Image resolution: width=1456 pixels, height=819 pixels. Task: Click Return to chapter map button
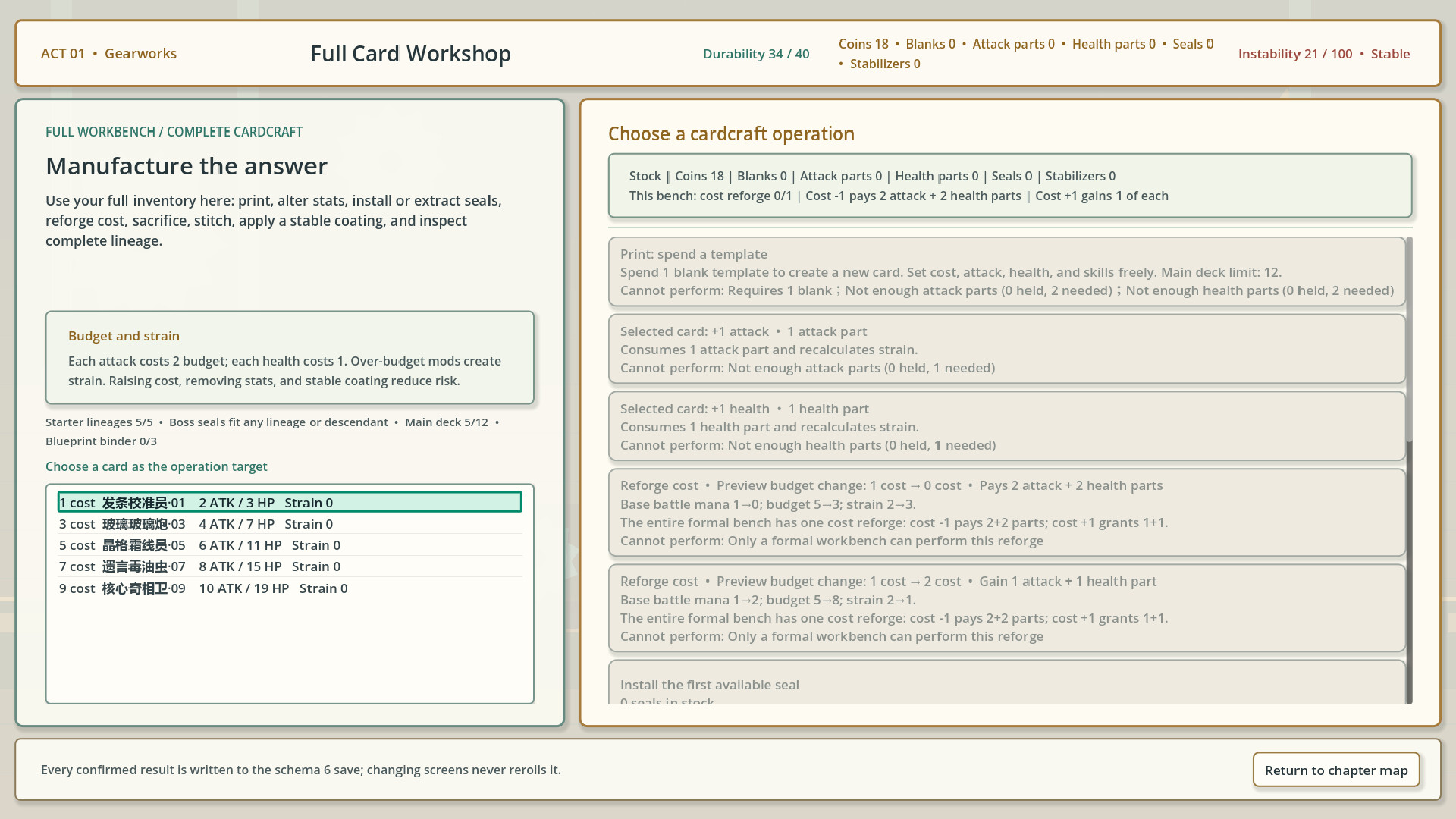click(x=1335, y=770)
